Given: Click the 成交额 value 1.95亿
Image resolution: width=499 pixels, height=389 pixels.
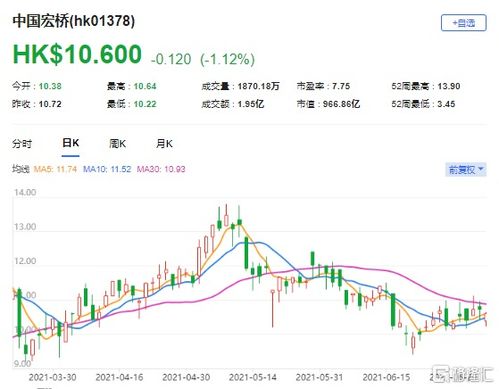Looking at the screenshot, I should pos(251,104).
